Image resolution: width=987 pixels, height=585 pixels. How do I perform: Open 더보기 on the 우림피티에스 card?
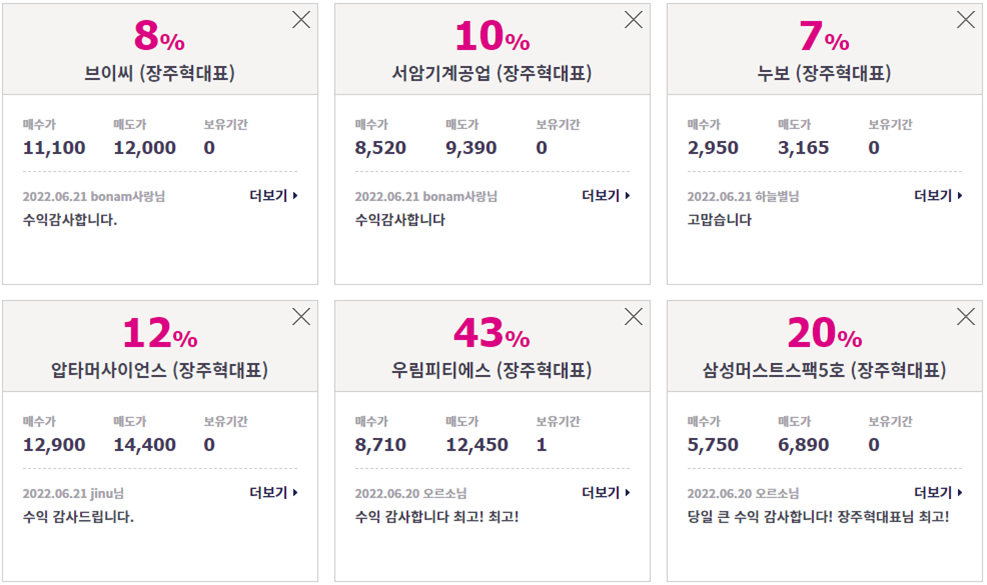pos(606,492)
